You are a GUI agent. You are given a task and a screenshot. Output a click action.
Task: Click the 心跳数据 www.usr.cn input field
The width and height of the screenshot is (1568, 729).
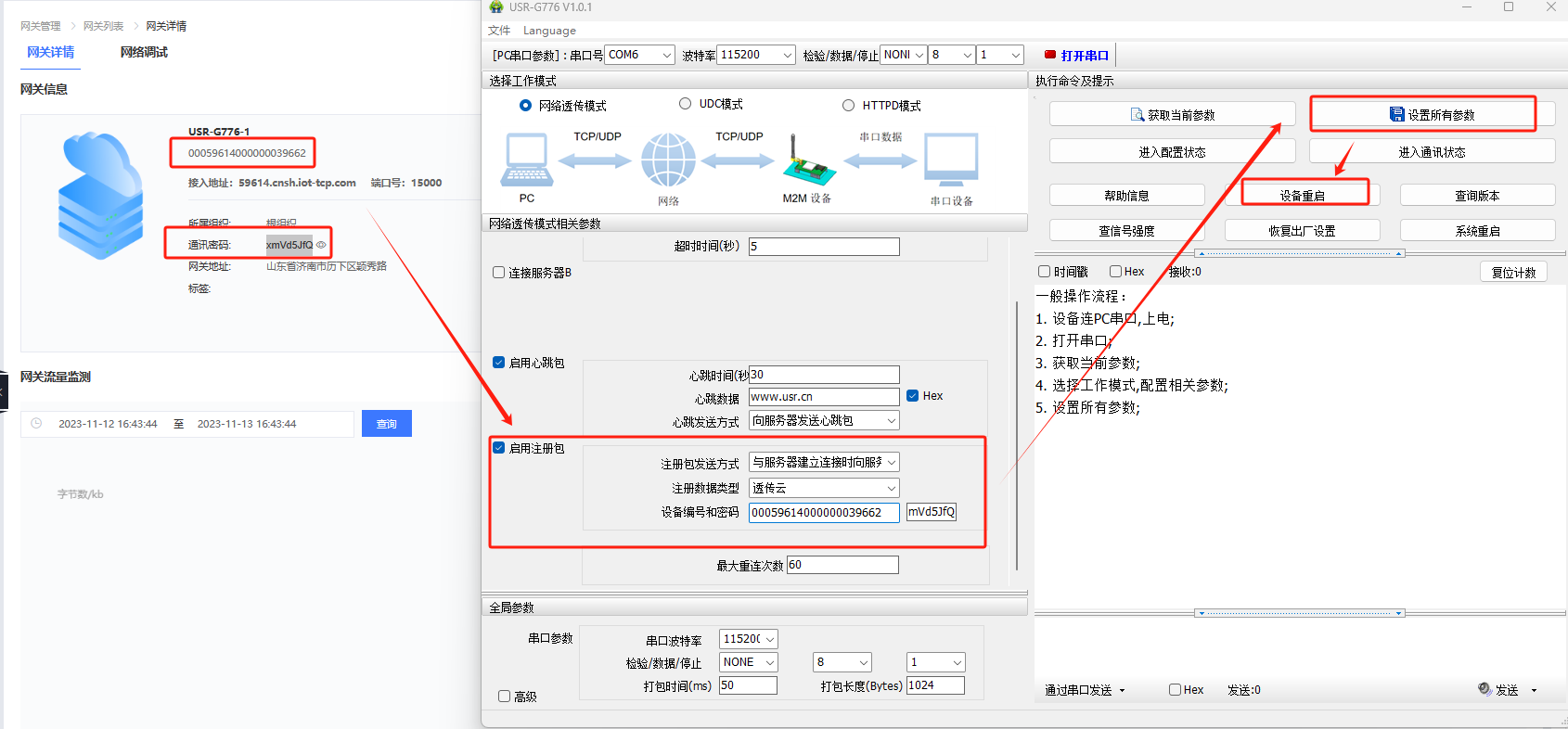pos(823,397)
